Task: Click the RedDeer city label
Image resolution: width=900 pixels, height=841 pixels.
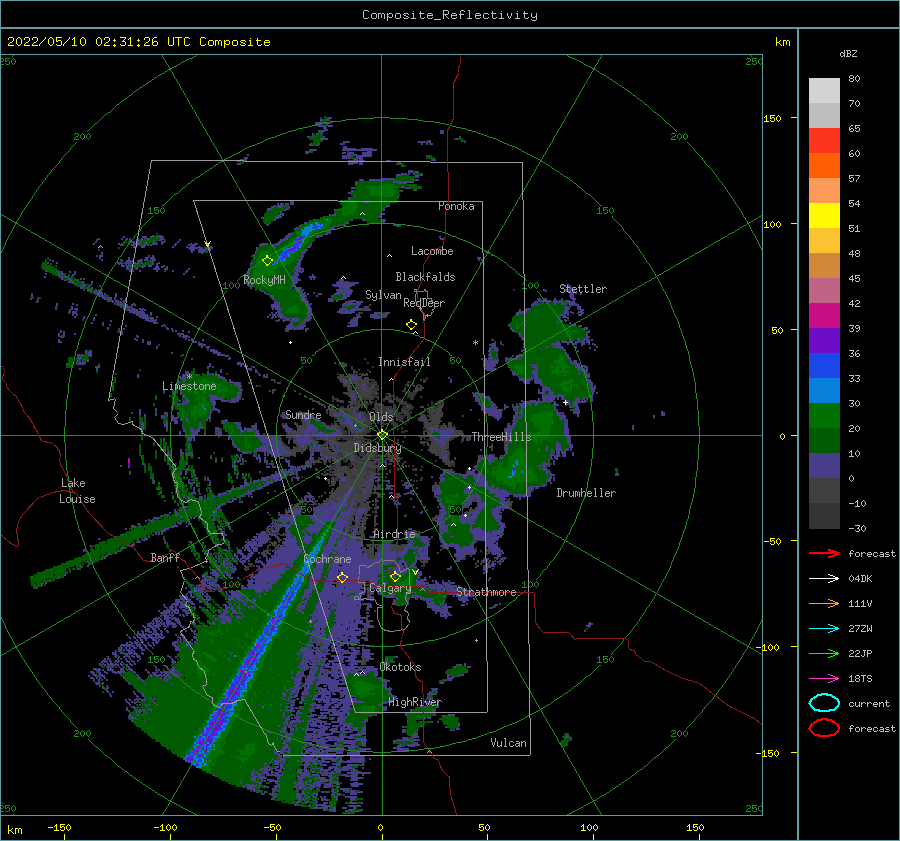Action: coord(424,303)
